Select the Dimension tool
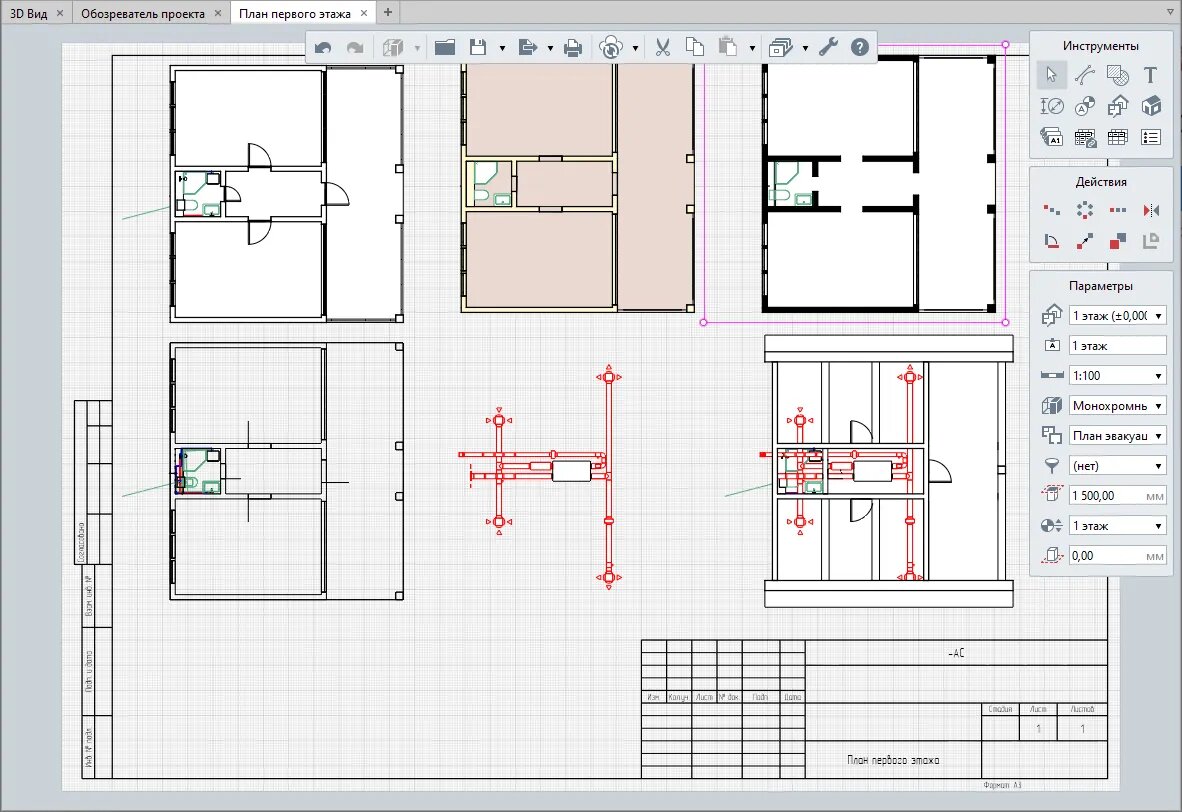This screenshot has width=1182, height=812. pyautogui.click(x=1052, y=106)
